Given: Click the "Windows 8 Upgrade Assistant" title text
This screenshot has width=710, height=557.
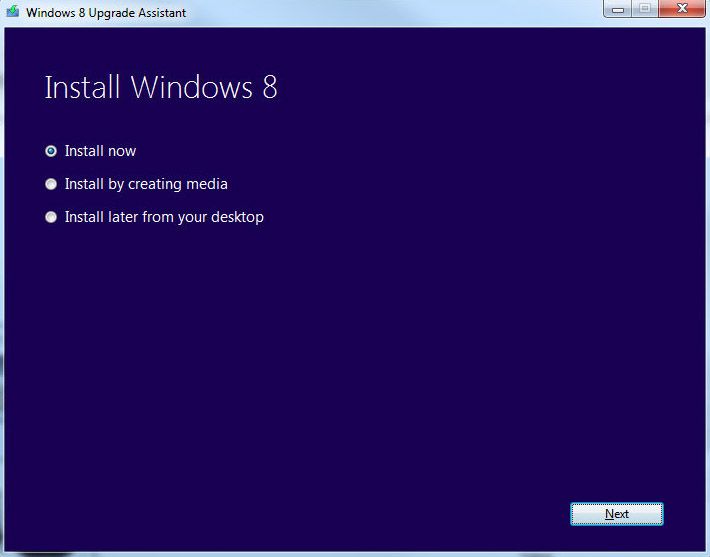Looking at the screenshot, I should tap(106, 13).
